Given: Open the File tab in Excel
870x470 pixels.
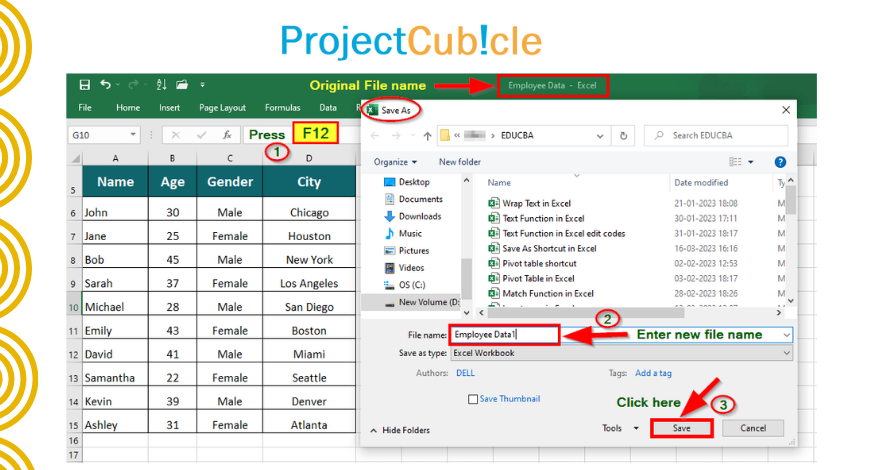Looking at the screenshot, I should click(x=85, y=108).
